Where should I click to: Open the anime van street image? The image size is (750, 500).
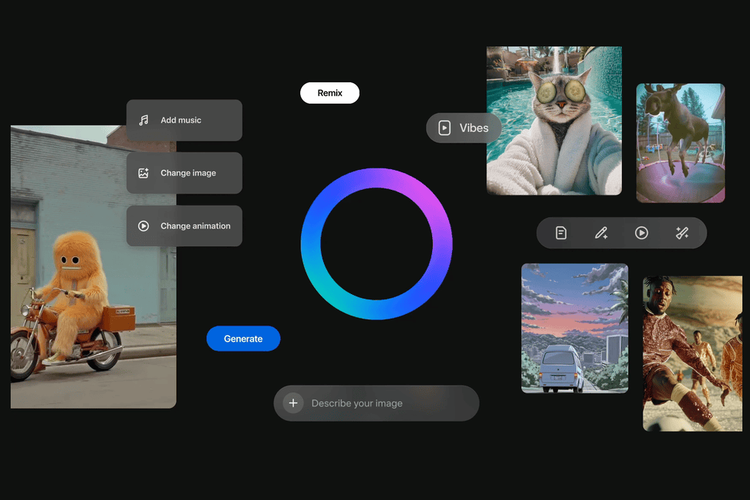(574, 328)
